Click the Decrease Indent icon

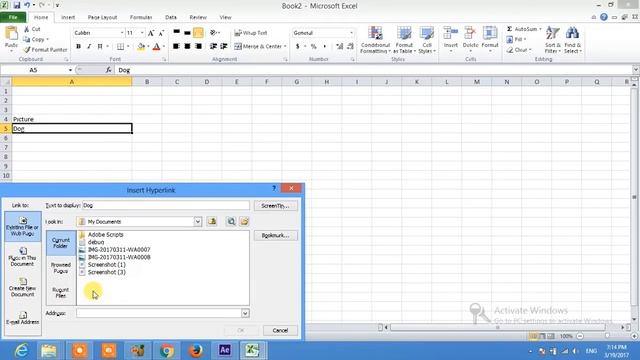click(213, 47)
